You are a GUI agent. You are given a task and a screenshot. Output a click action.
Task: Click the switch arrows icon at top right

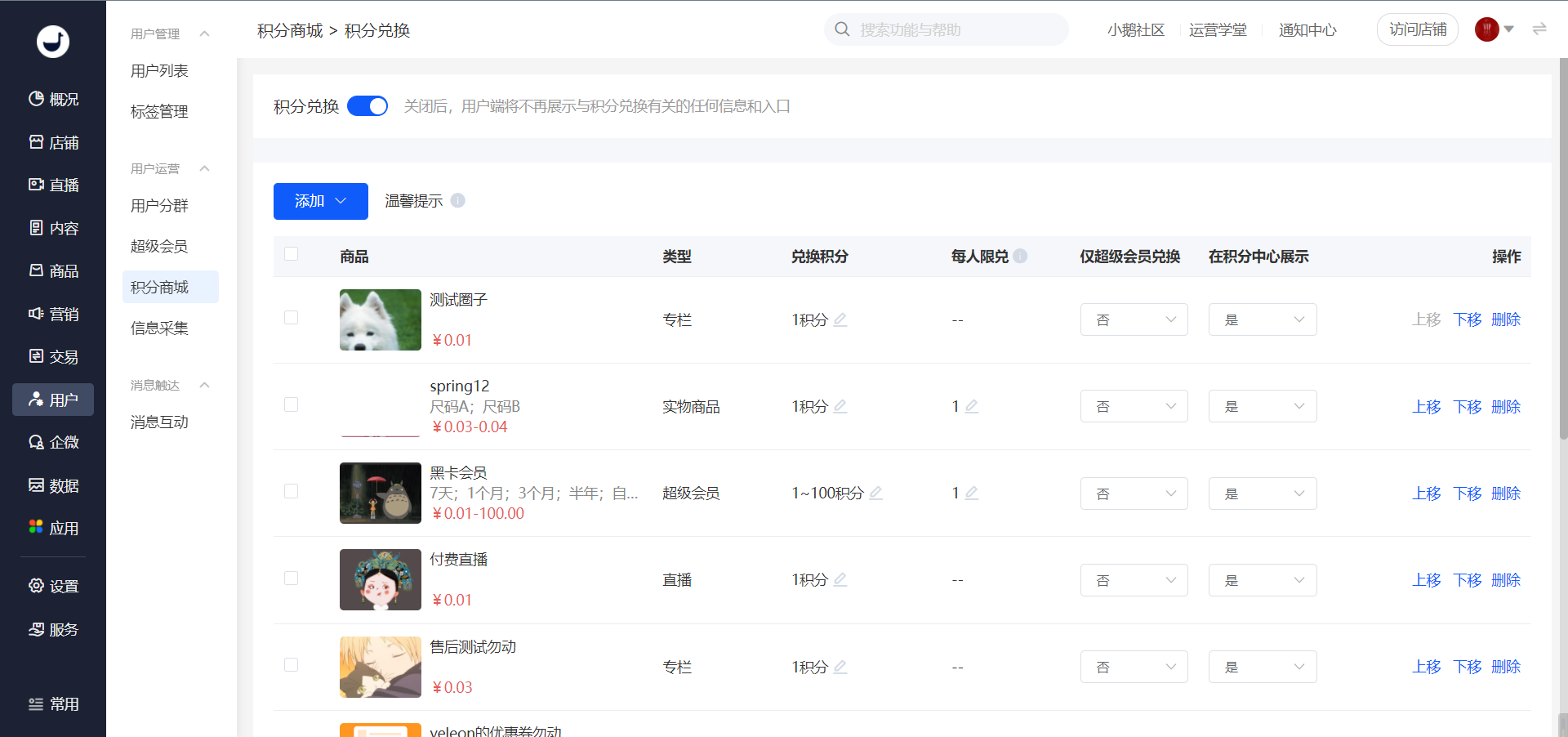(1539, 29)
